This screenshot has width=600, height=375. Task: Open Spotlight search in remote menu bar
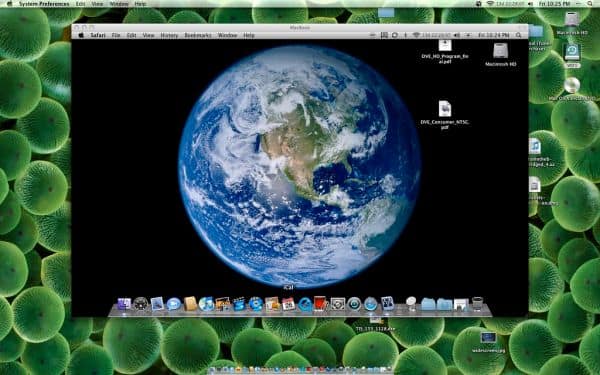point(518,35)
